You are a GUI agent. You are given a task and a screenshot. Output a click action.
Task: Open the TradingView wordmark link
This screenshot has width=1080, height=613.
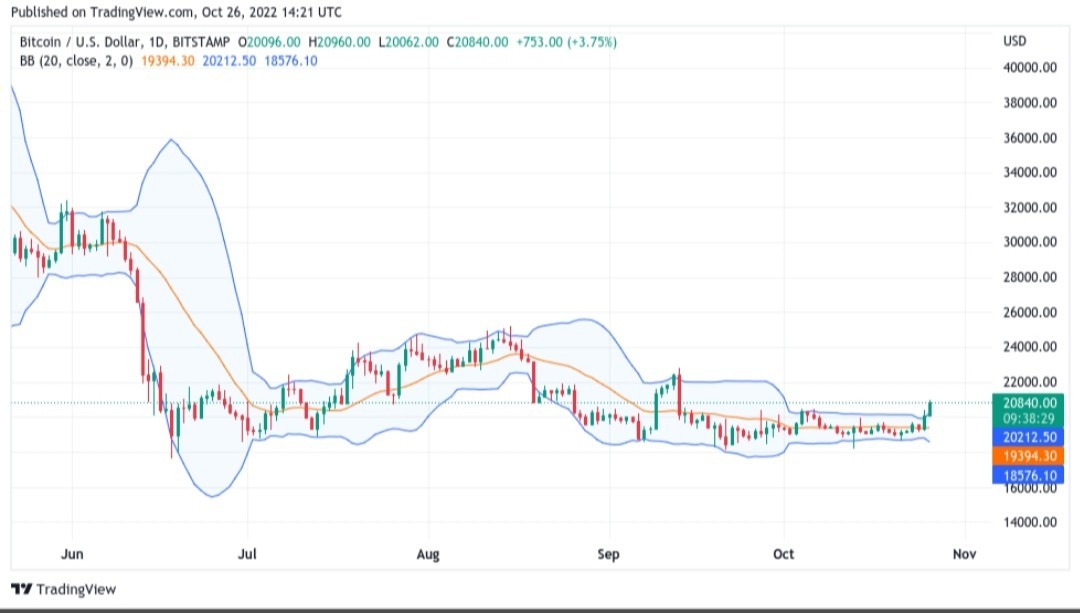coord(76,589)
